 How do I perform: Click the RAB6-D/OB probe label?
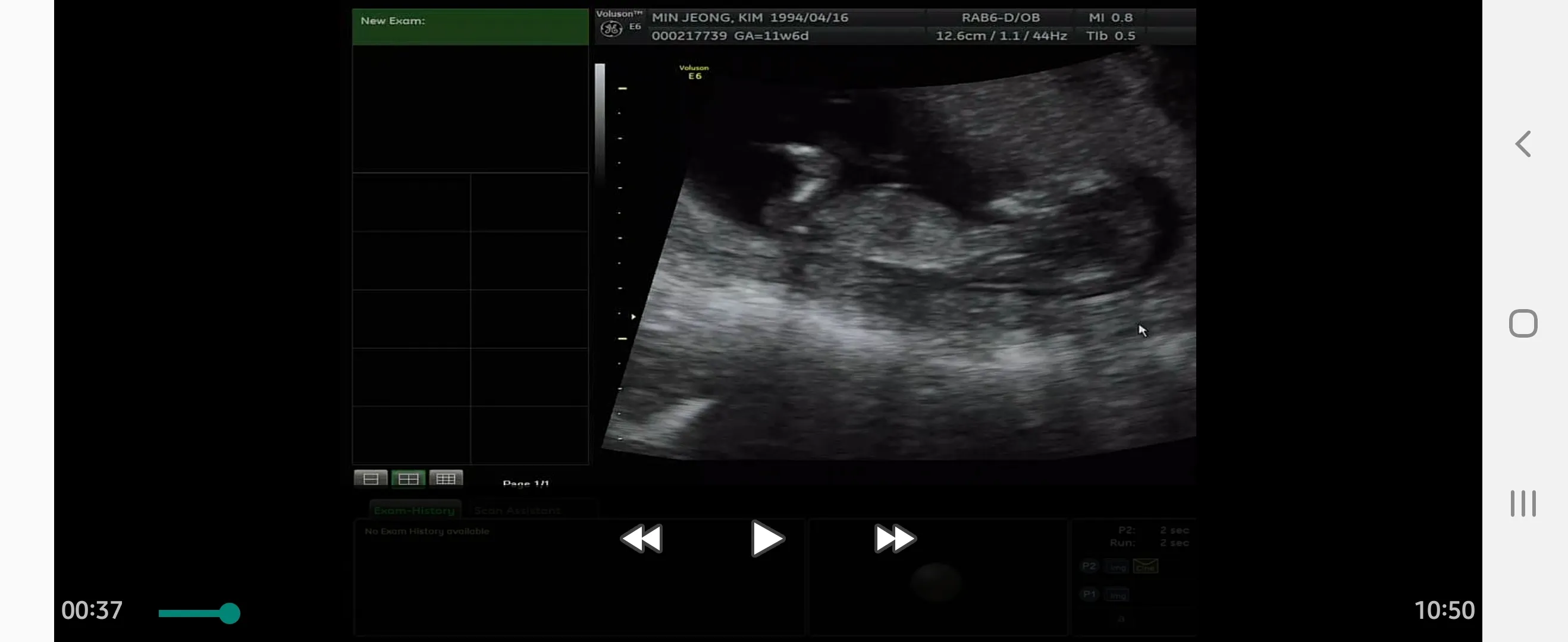click(1001, 18)
